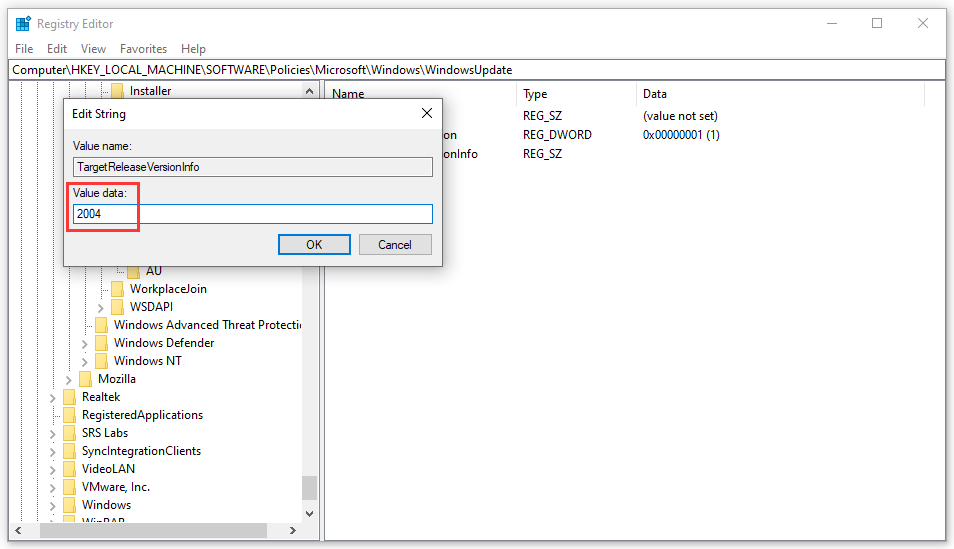Click the registry path address bar
The image size is (954, 549).
pyautogui.click(x=477, y=70)
